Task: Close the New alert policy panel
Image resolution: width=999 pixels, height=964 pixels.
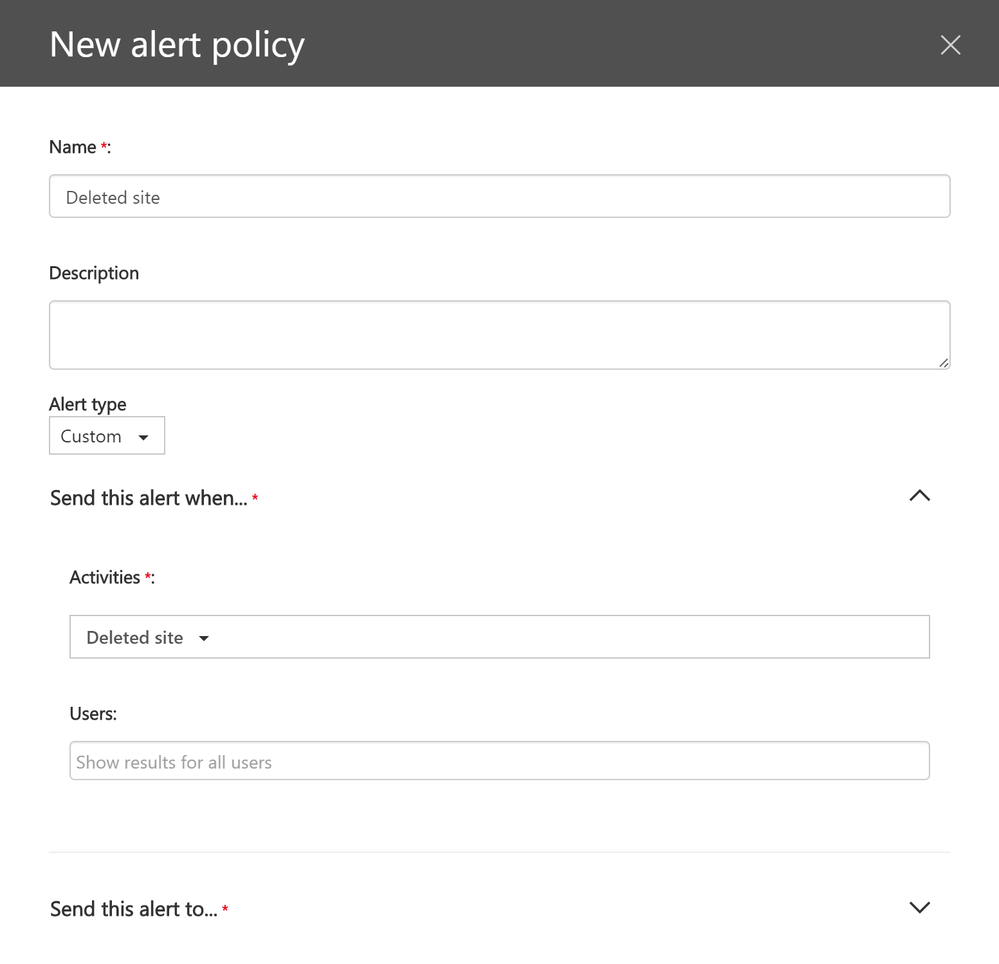Action: (x=950, y=45)
